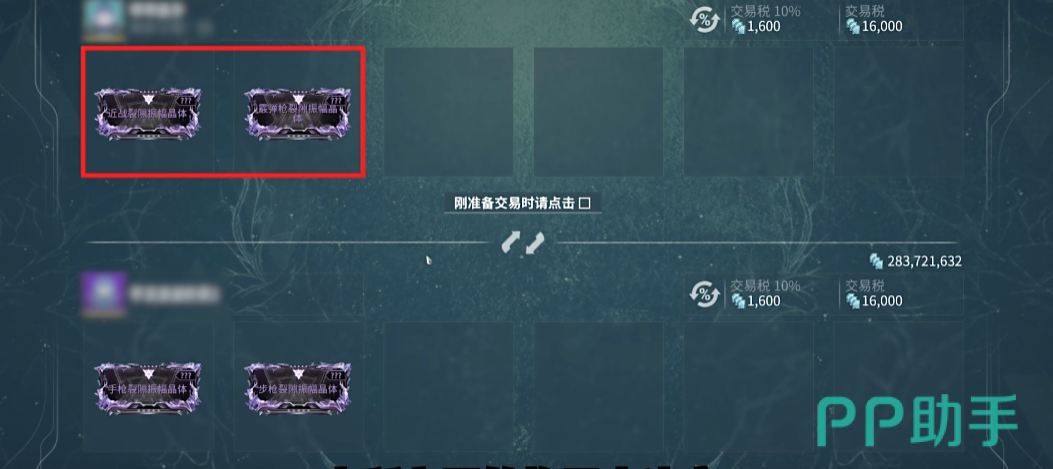Choose the first empty slot after upper riven cards
This screenshot has width=1053, height=469.
click(449, 112)
